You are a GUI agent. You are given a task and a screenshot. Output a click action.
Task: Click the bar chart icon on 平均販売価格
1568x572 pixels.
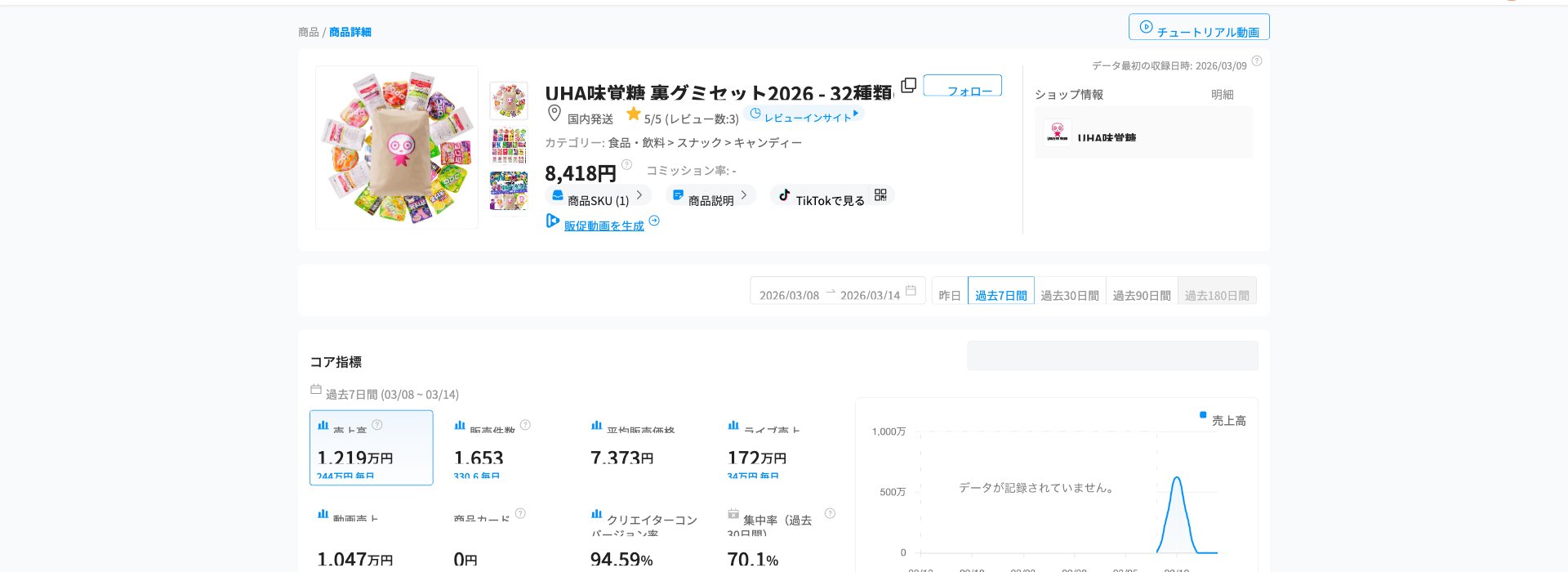597,425
